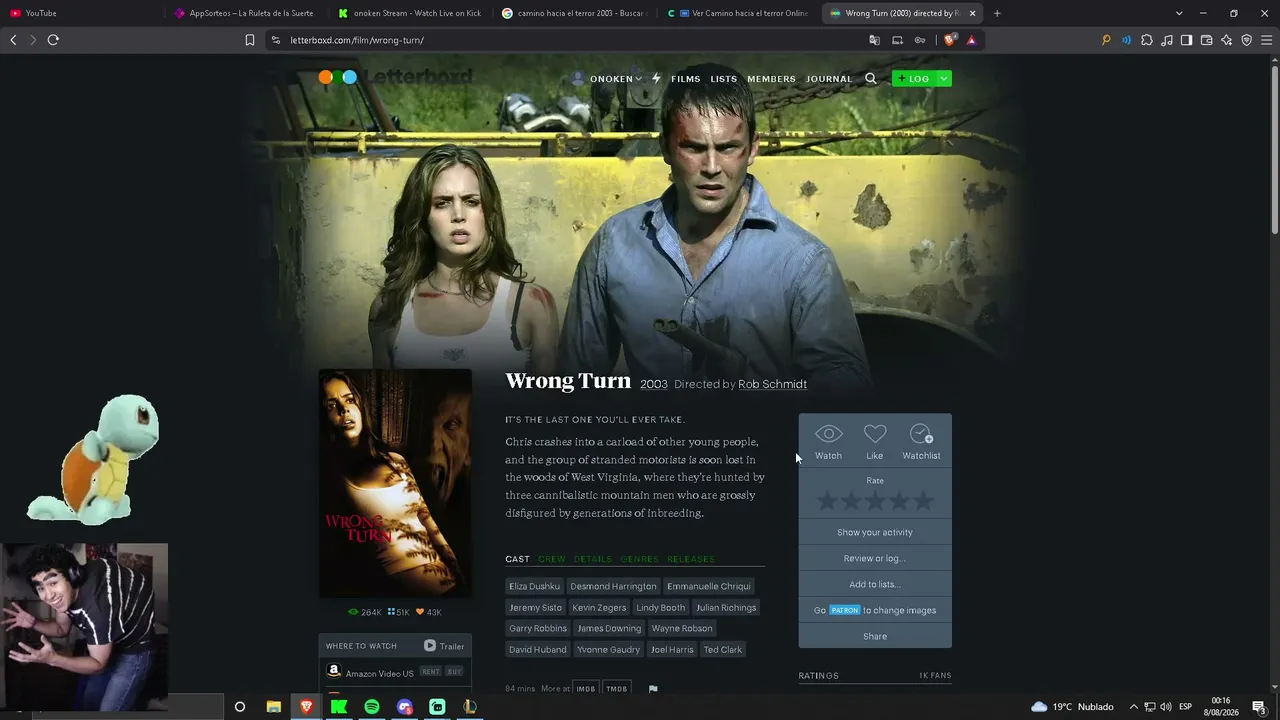
Task: Open cast member Desmond Harrington
Action: click(x=613, y=586)
